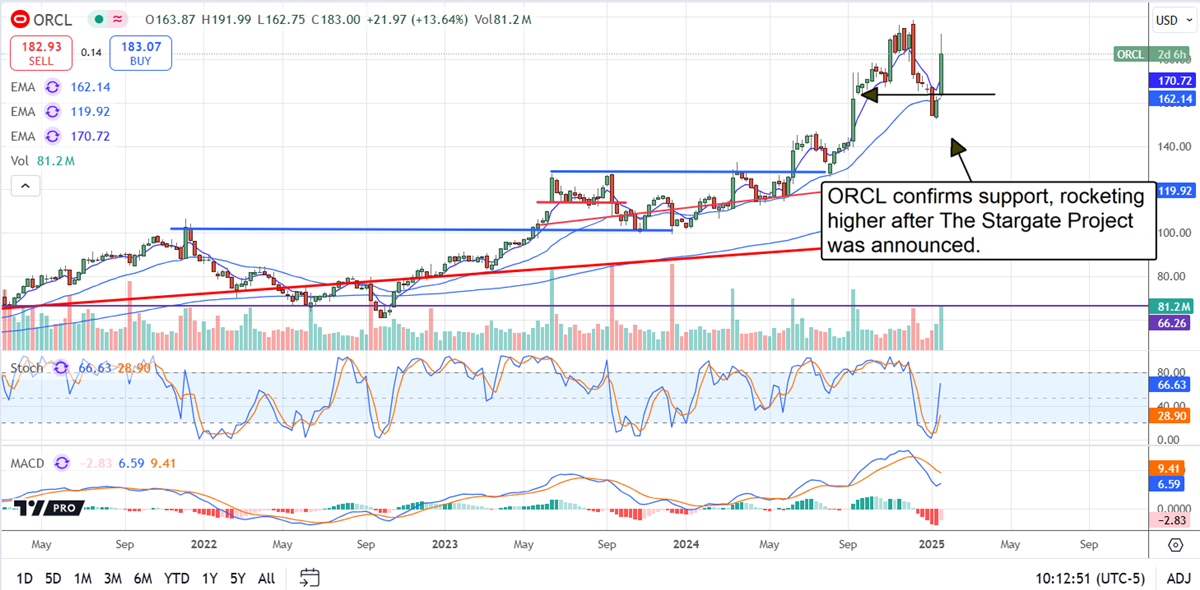Switch to the YTD timeframe
This screenshot has height=590, width=1200.
tap(178, 578)
